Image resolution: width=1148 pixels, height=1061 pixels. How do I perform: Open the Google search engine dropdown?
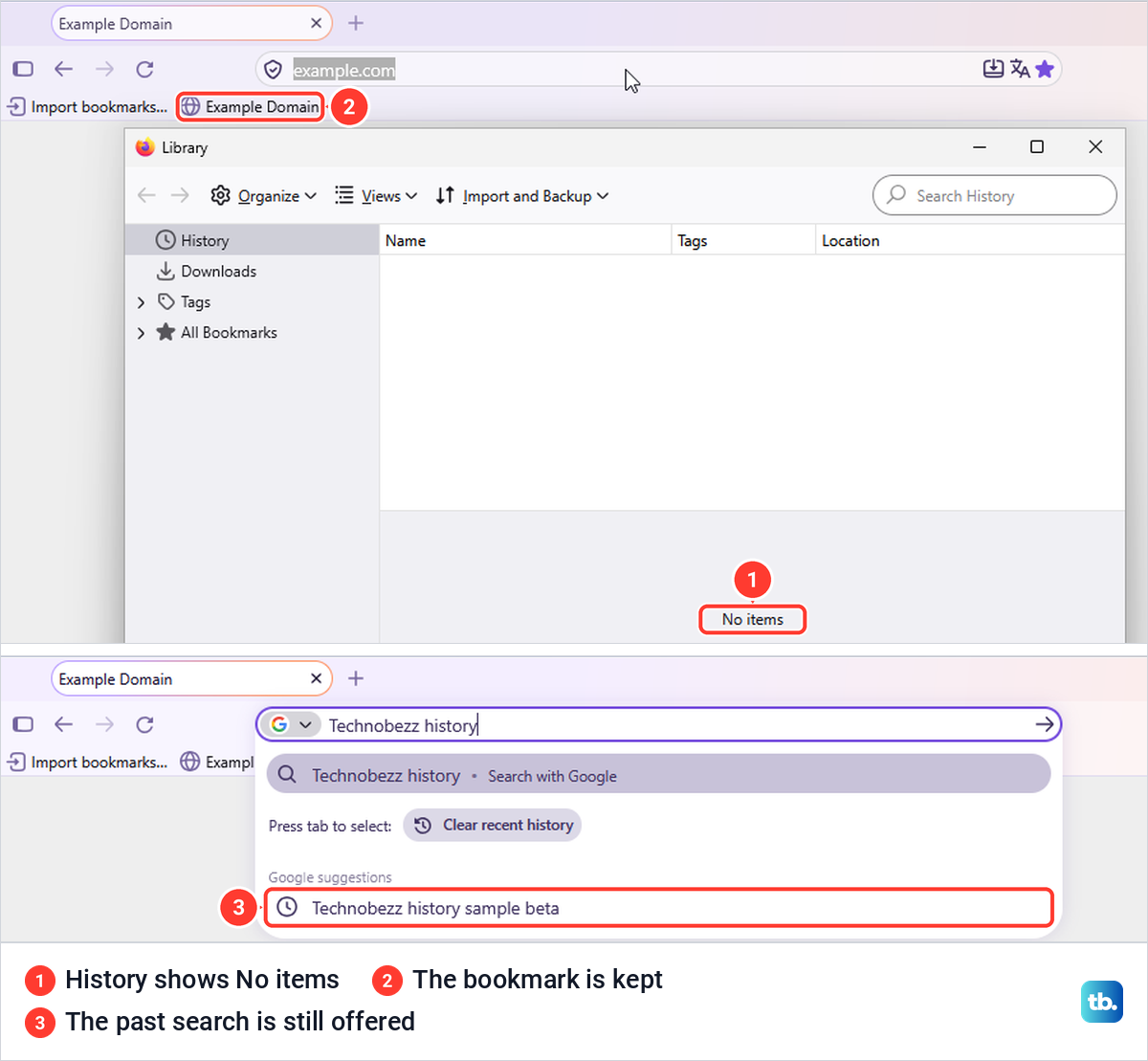tap(291, 724)
